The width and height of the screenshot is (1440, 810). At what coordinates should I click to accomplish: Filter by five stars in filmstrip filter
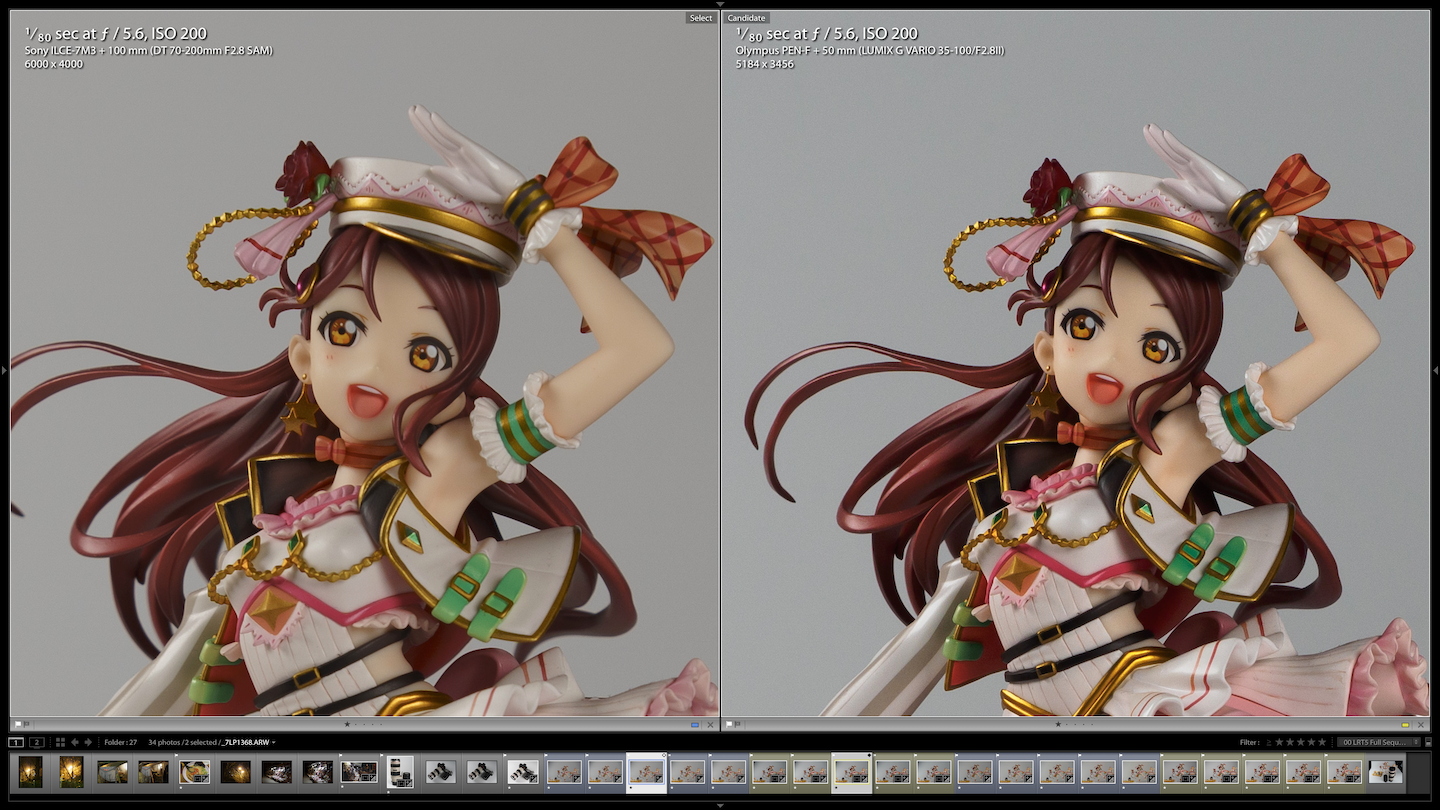1322,742
